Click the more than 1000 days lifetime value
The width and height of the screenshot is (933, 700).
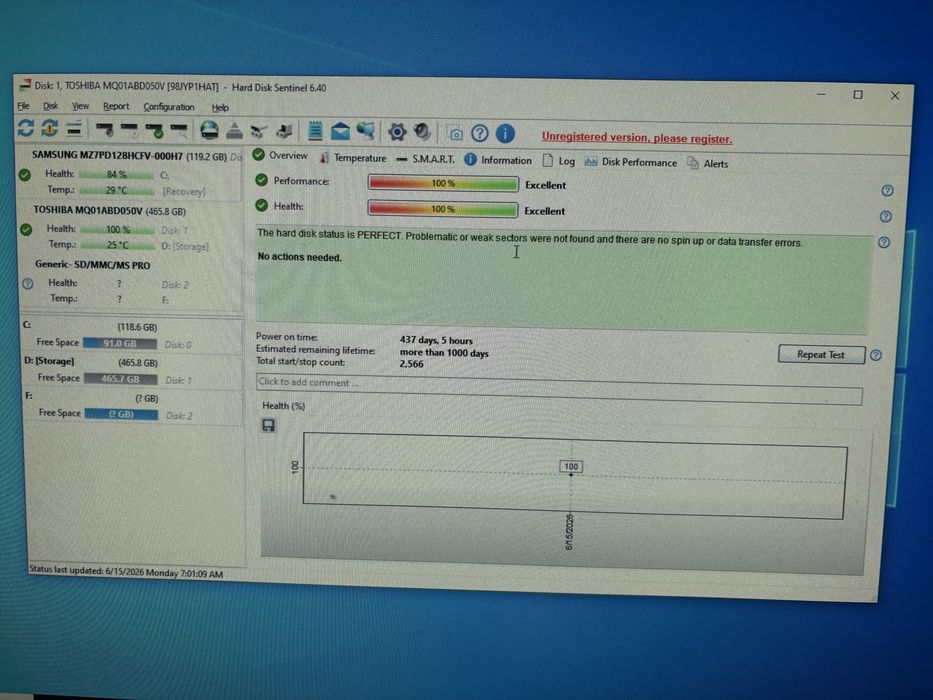[444, 353]
